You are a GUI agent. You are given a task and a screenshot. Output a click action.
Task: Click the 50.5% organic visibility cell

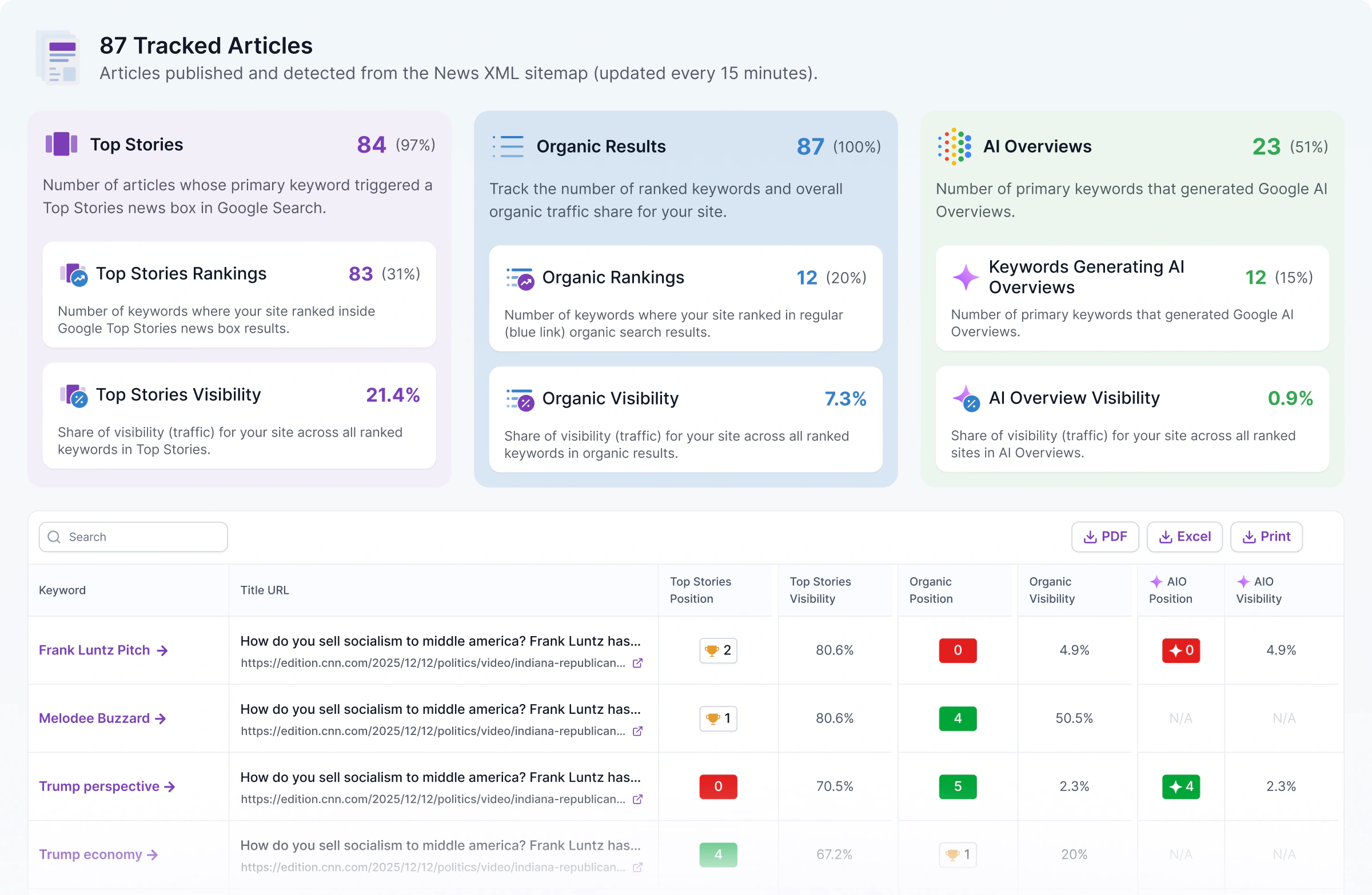click(x=1074, y=718)
